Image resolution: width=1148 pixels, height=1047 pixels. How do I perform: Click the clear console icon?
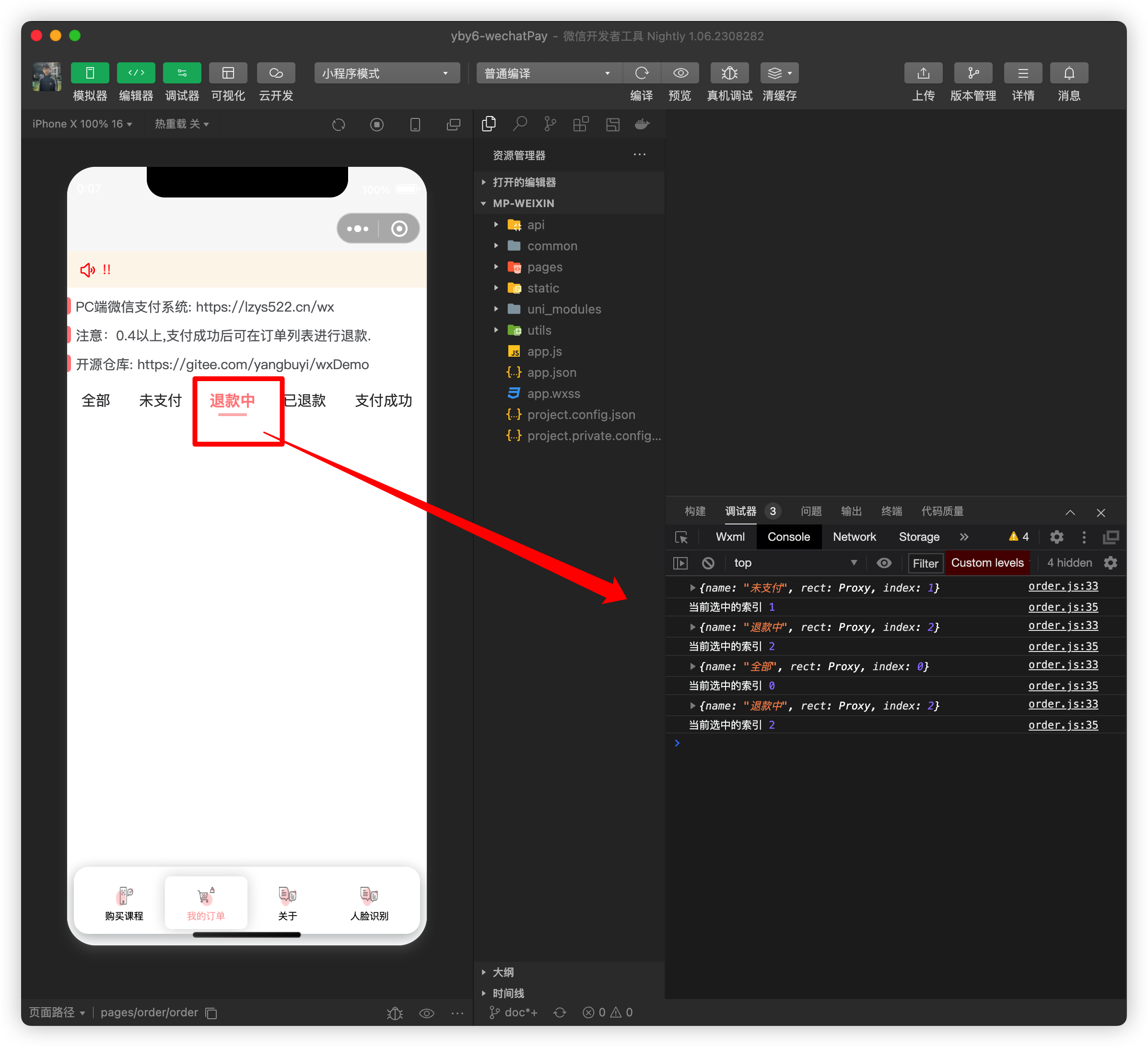[x=708, y=563]
